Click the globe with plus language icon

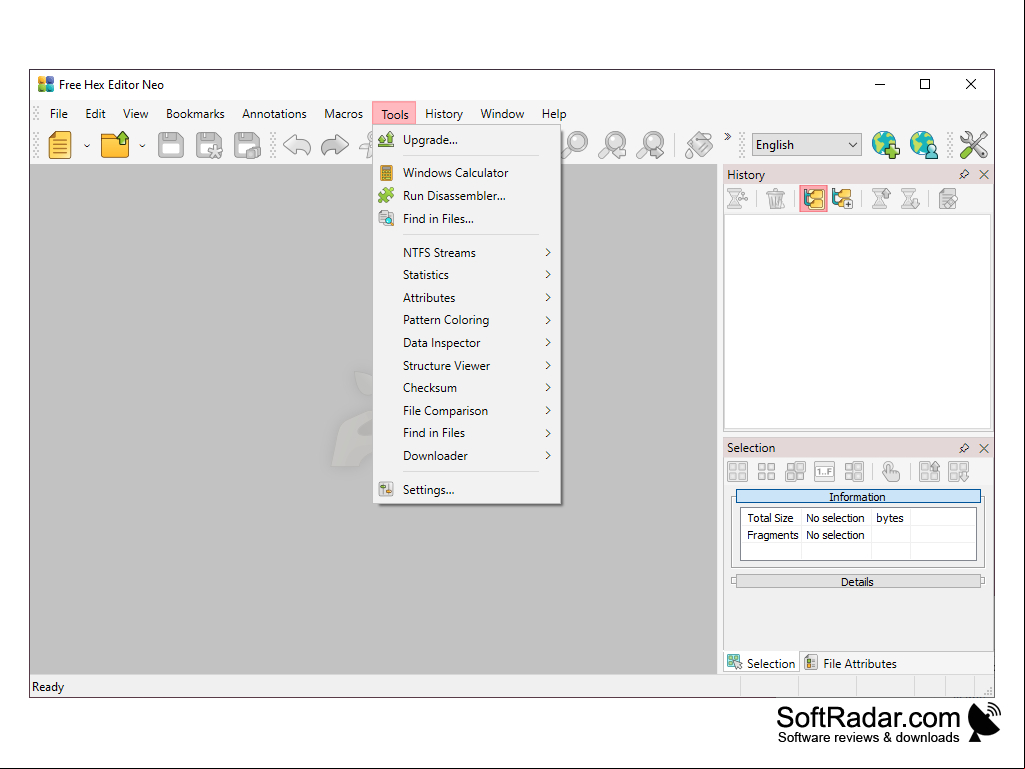(886, 145)
